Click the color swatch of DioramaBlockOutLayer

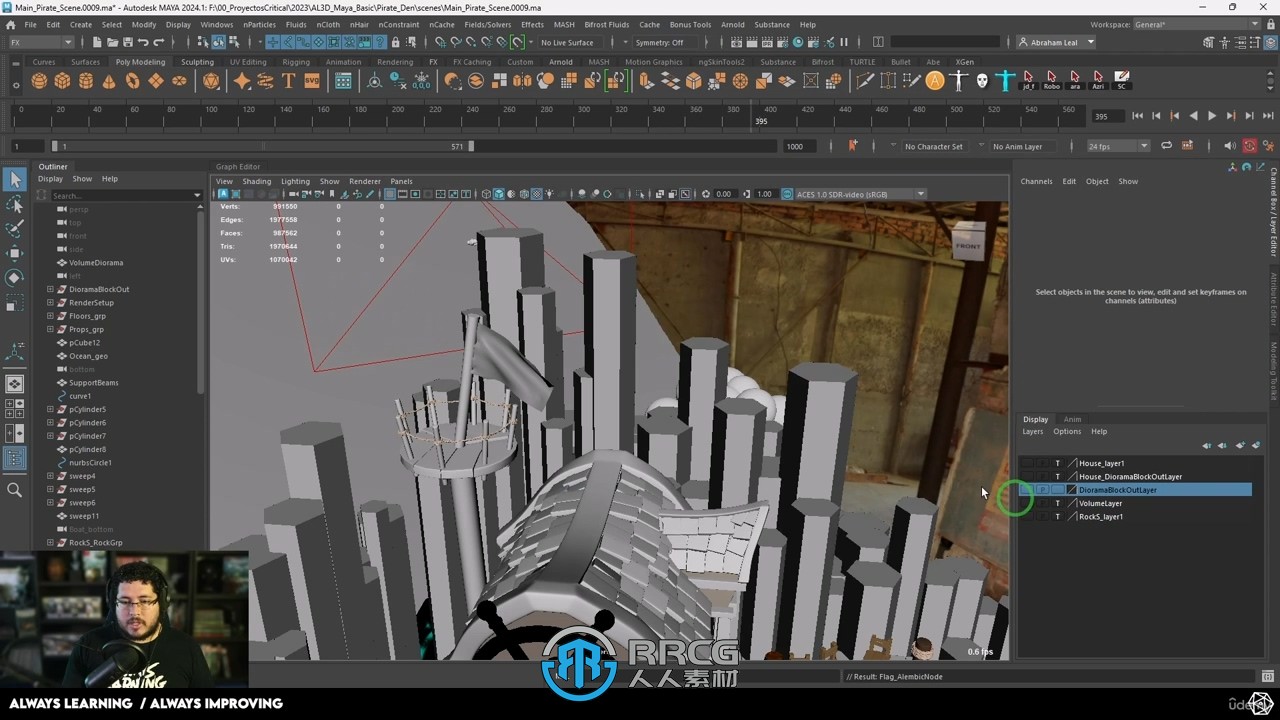pyautogui.click(x=1072, y=490)
